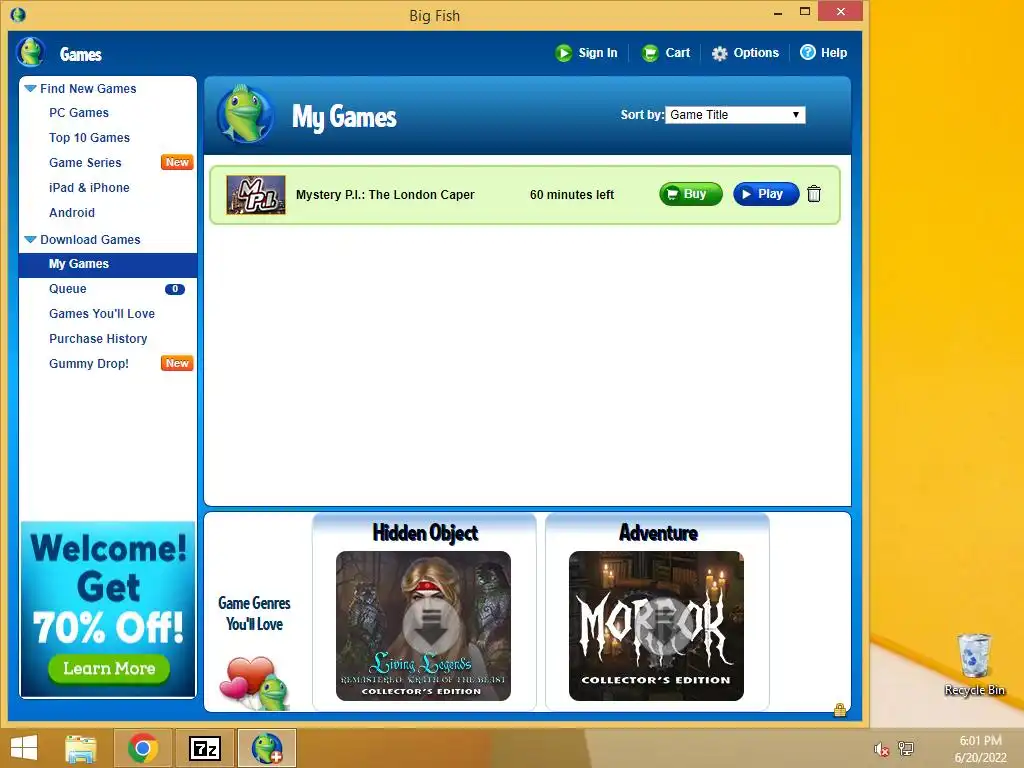
Task: Click the Big Fish logo beside Games
Action: tap(30, 52)
